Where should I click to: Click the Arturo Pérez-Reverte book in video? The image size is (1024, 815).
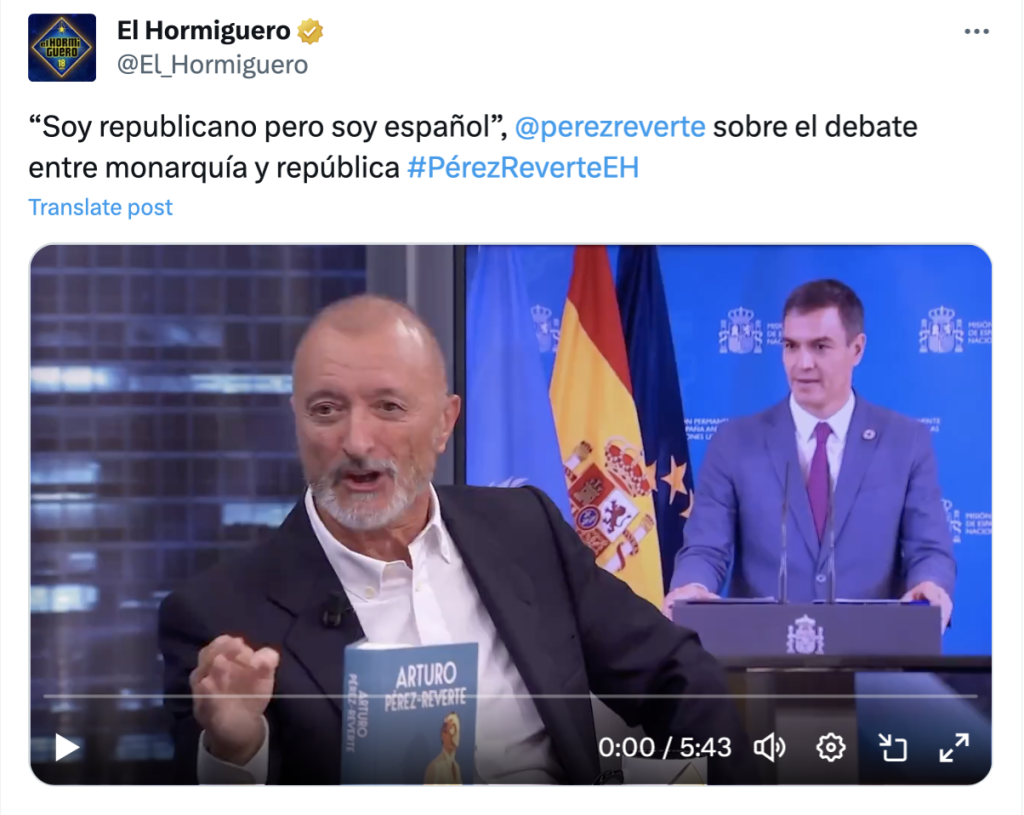410,713
